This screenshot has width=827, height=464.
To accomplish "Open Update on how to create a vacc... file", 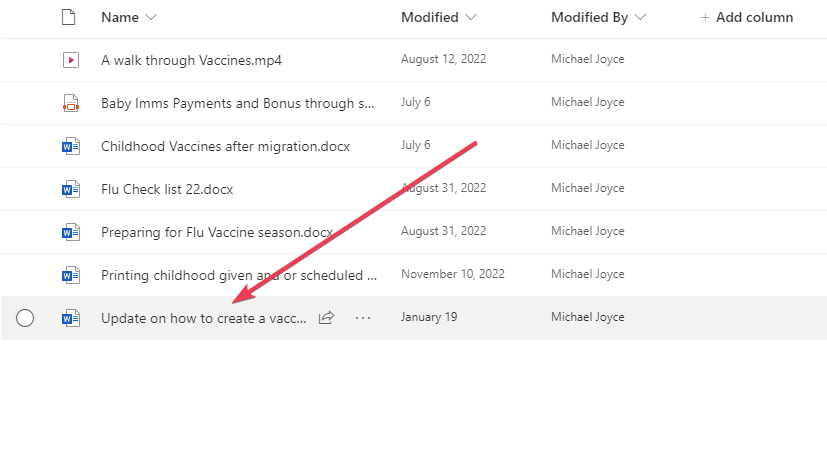I will (204, 318).
